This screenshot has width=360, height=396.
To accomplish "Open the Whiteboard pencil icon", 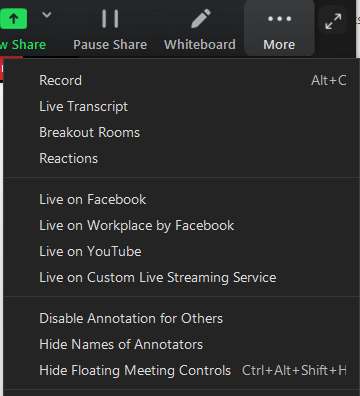I will [x=201, y=19].
